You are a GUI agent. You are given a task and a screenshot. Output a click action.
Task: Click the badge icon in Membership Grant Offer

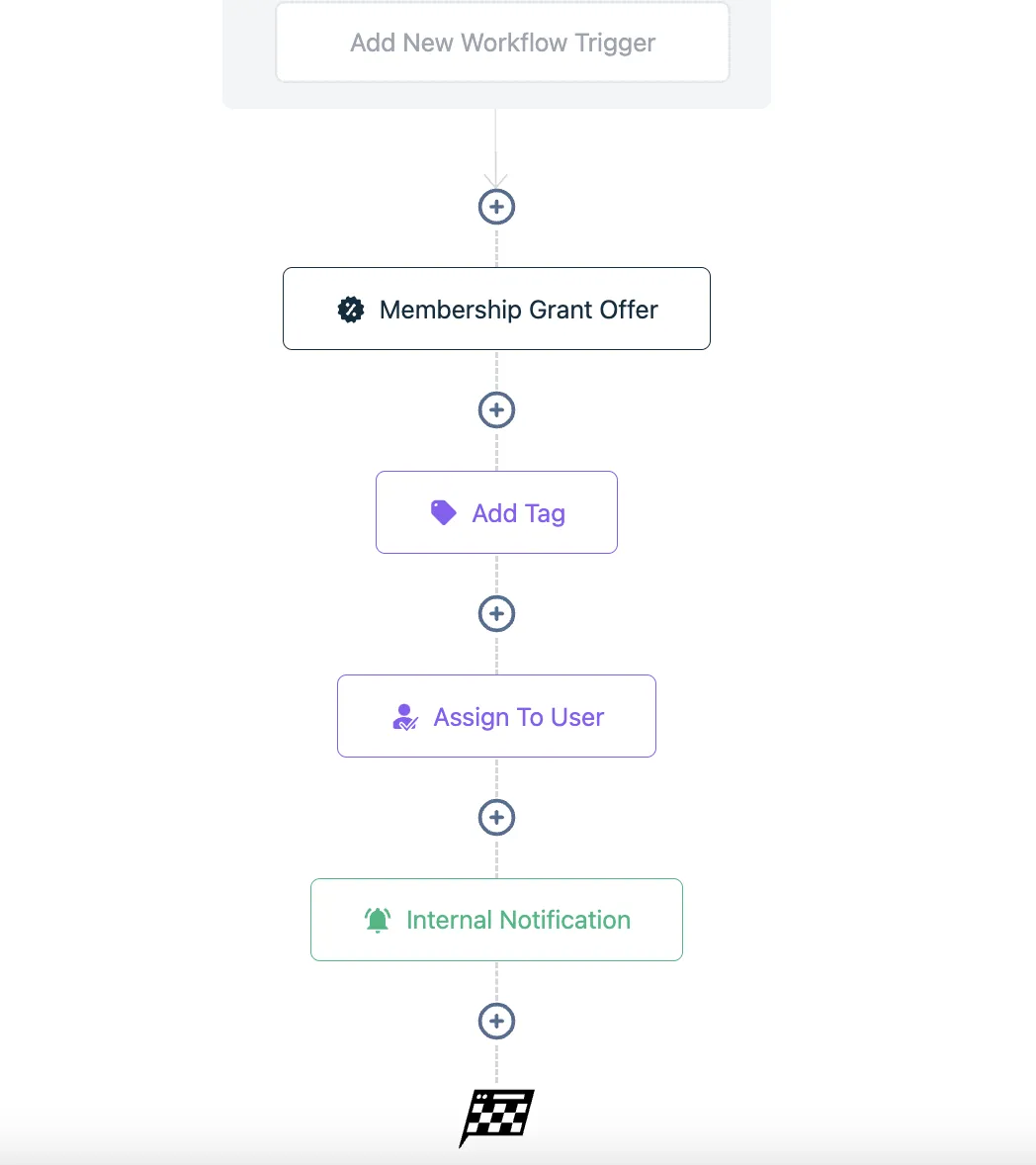[351, 310]
